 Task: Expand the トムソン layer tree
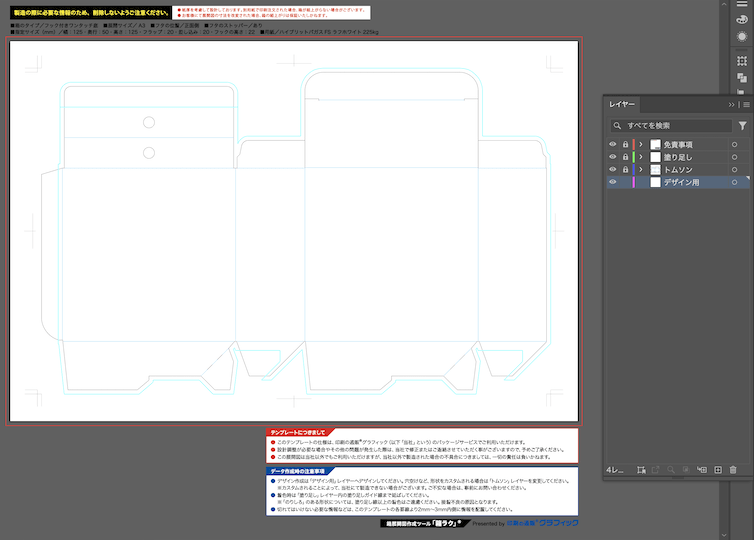pos(641,170)
